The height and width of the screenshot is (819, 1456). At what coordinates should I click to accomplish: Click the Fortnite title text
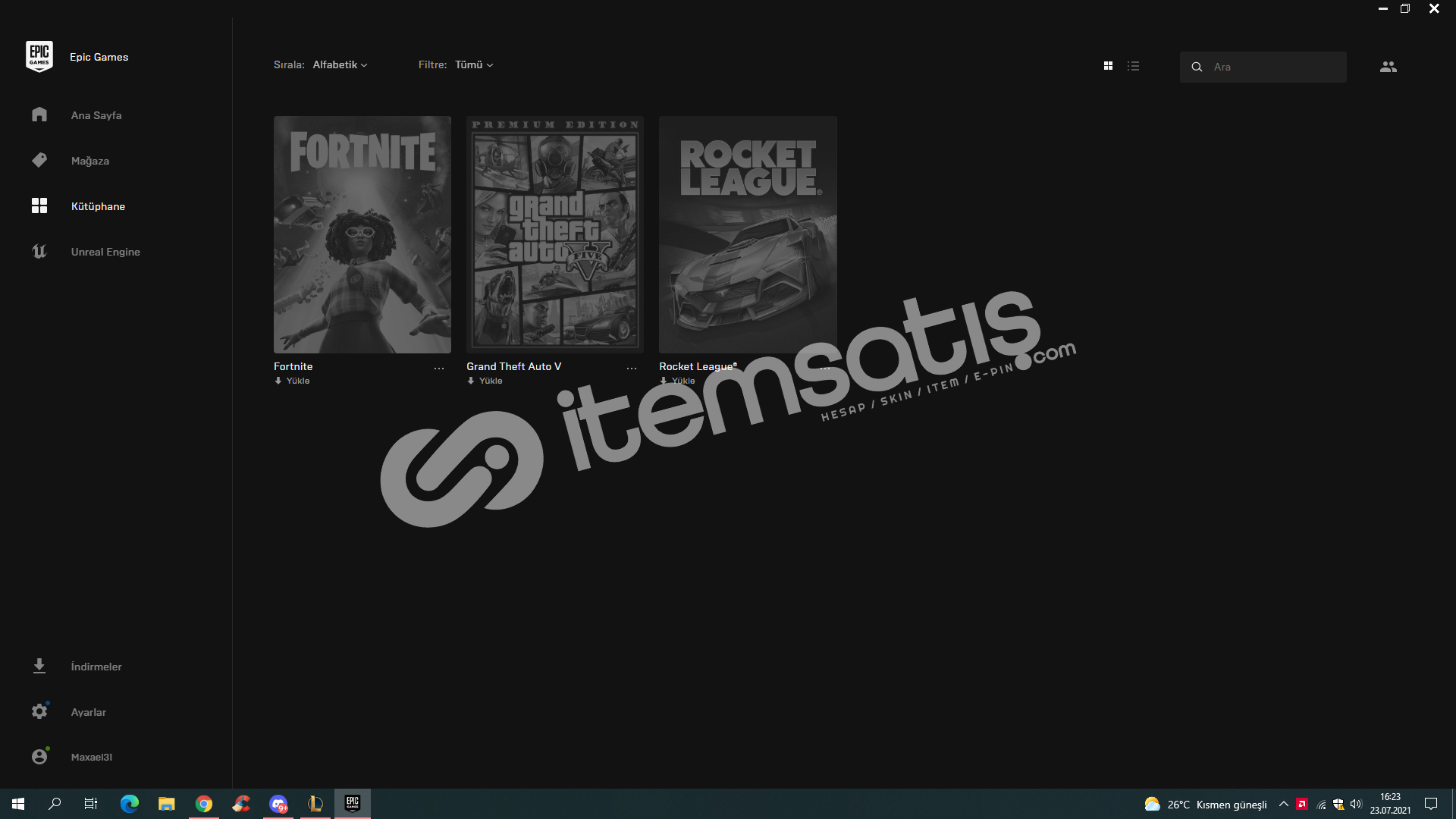[293, 366]
